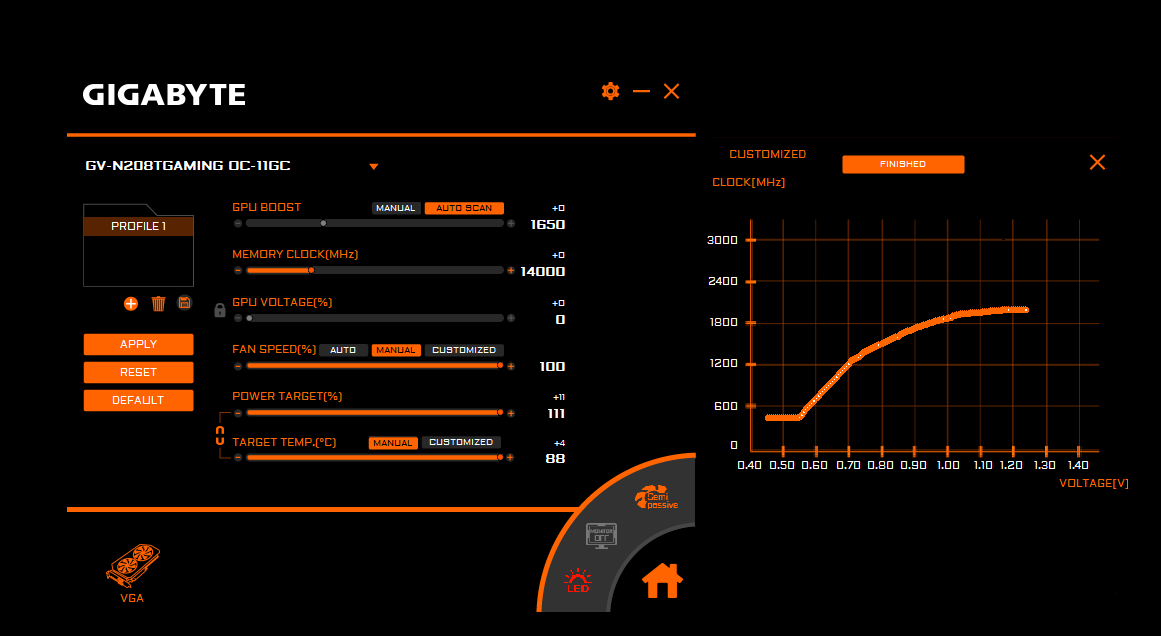Image resolution: width=1161 pixels, height=636 pixels.
Task: Switch GPU Boost to MANUAL mode
Action: pyautogui.click(x=396, y=208)
